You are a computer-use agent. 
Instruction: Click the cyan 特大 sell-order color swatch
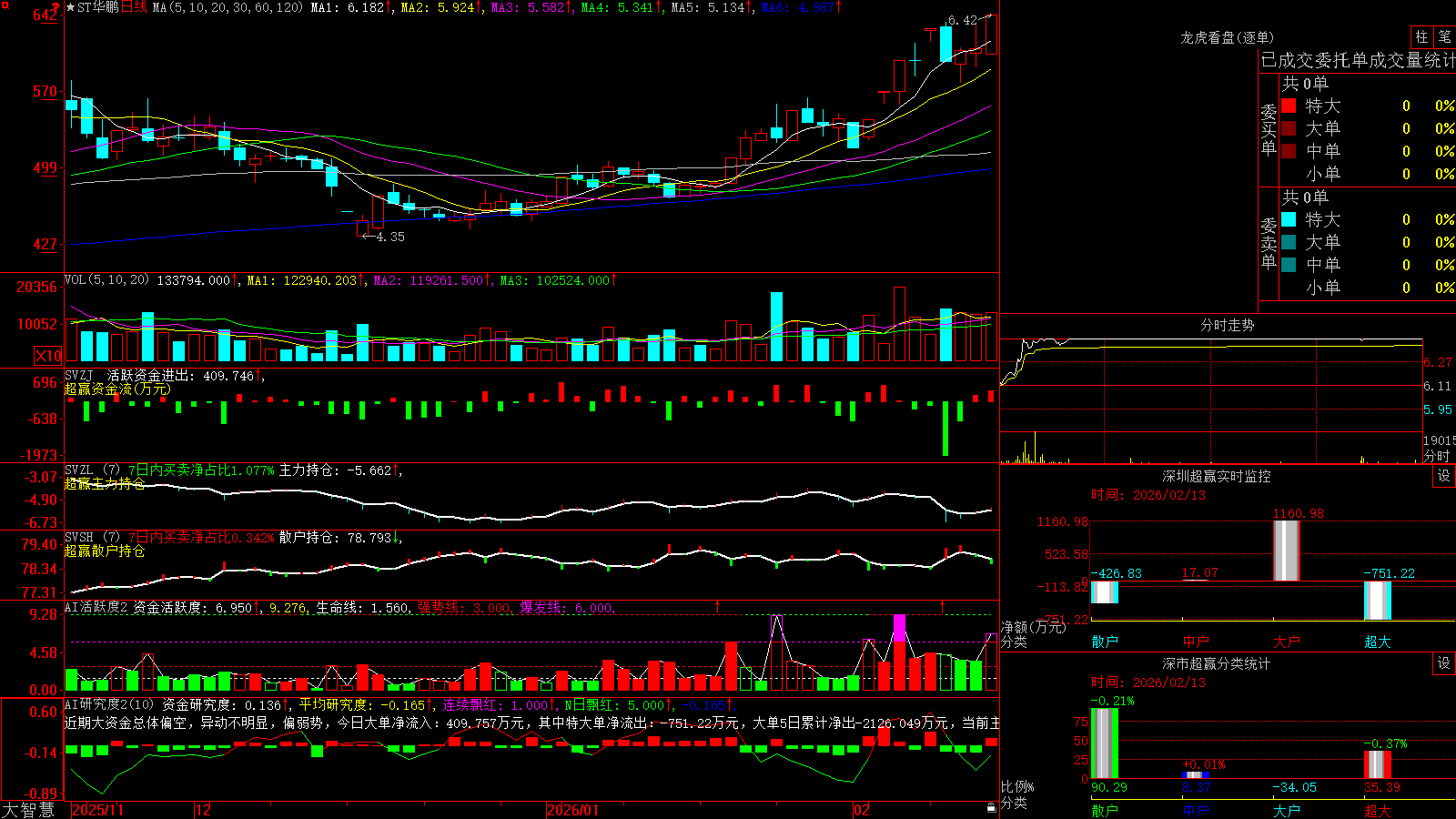(1289, 219)
